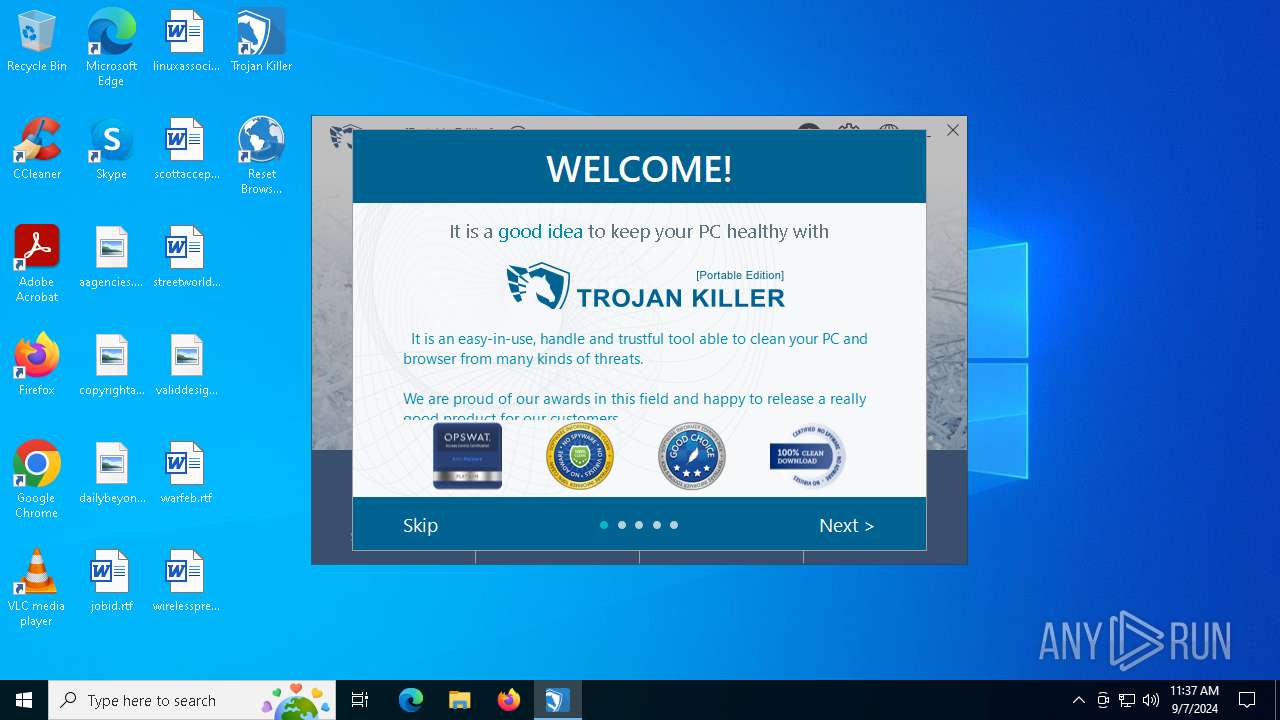The height and width of the screenshot is (720, 1280).
Task: Select the wirelesspre document icon
Action: (x=186, y=582)
